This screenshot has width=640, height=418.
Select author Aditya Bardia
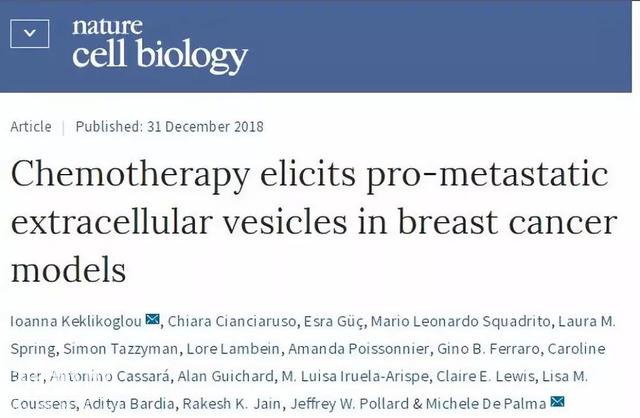(129, 404)
